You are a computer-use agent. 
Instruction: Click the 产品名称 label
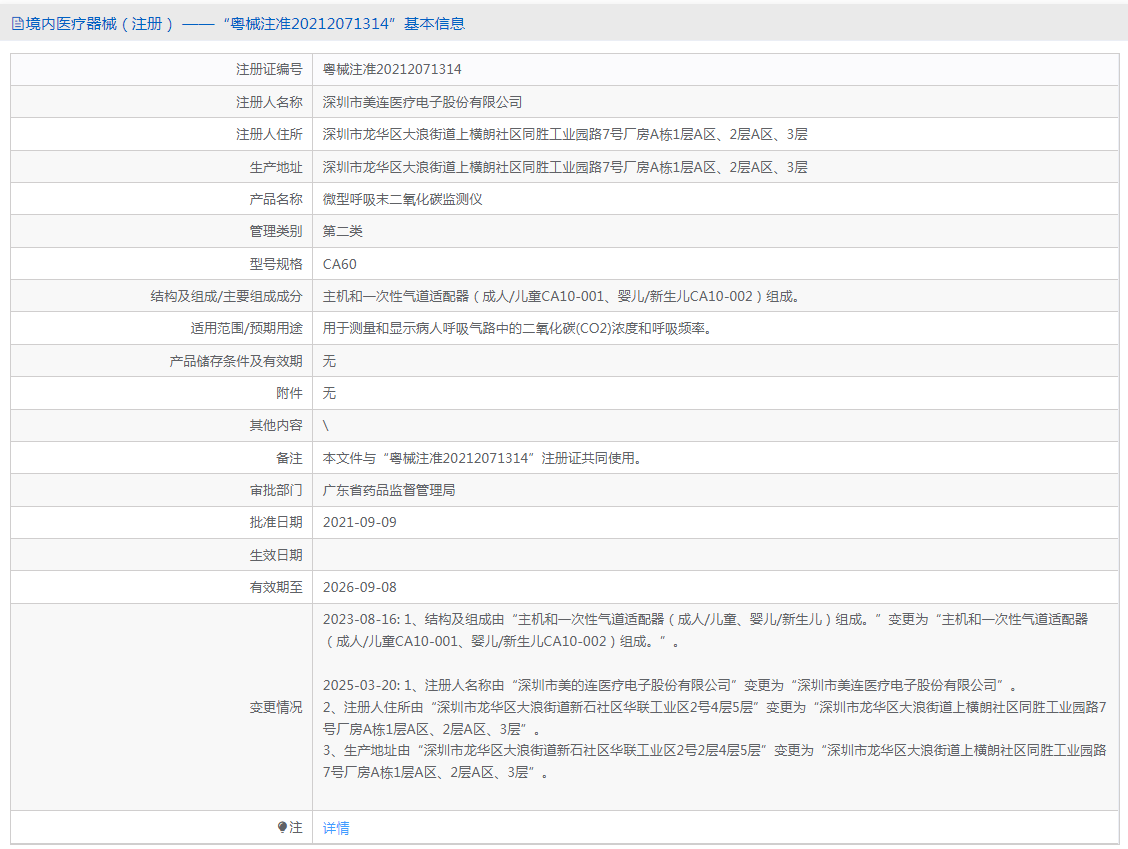(276, 199)
